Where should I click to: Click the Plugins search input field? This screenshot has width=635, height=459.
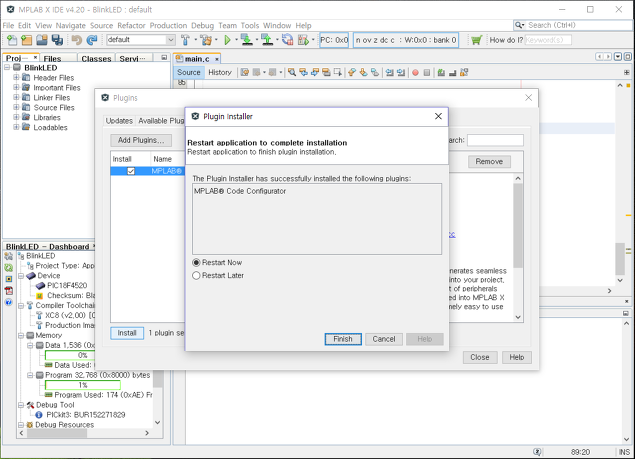point(495,140)
